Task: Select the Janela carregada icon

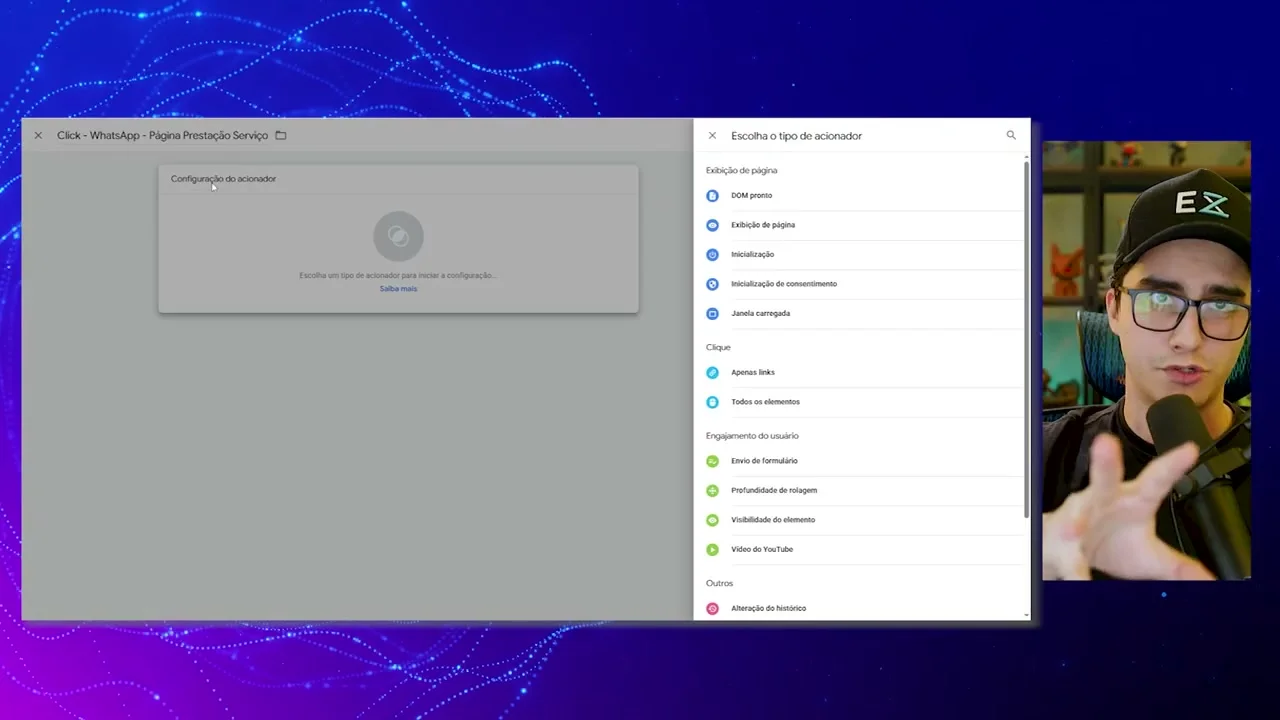Action: click(712, 313)
